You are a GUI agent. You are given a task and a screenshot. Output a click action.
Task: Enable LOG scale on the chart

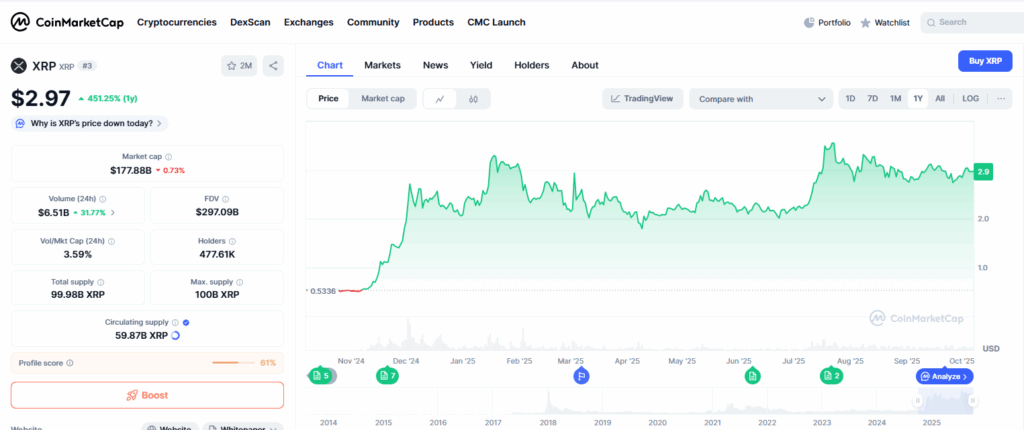[970, 99]
